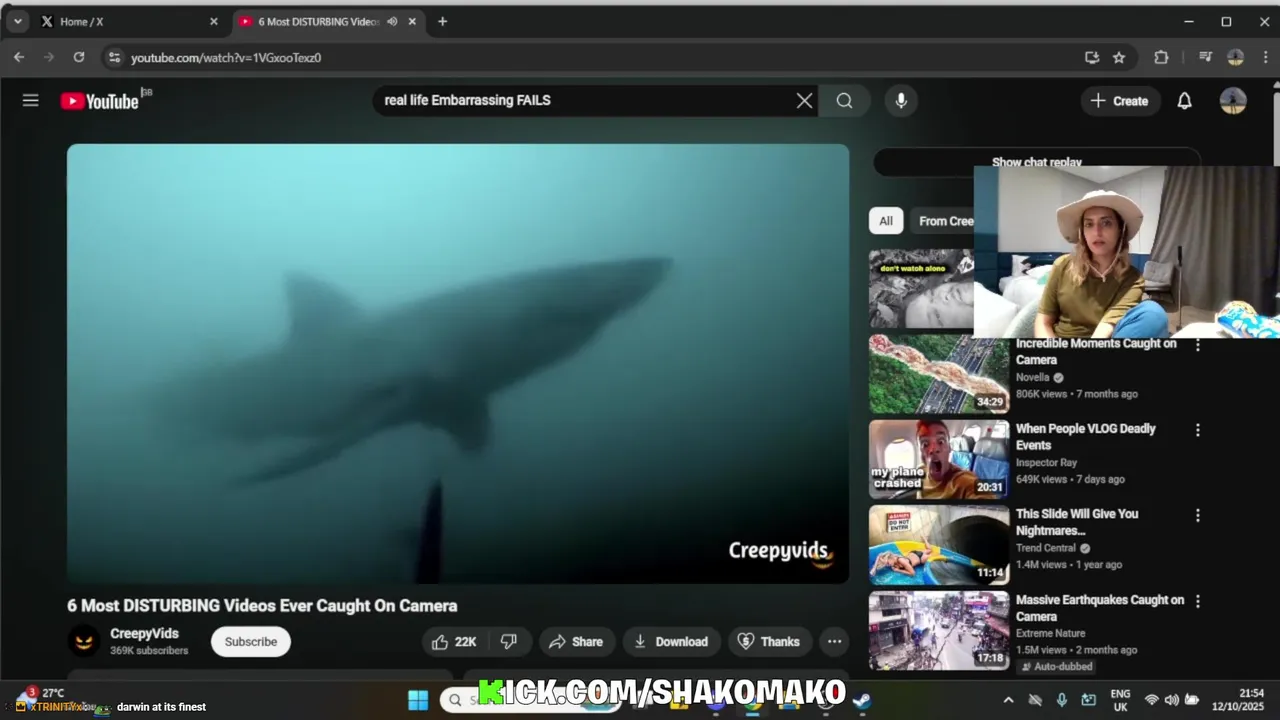Open options for Incredible Moments video
Image resolution: width=1280 pixels, height=720 pixels.
[x=1197, y=345]
